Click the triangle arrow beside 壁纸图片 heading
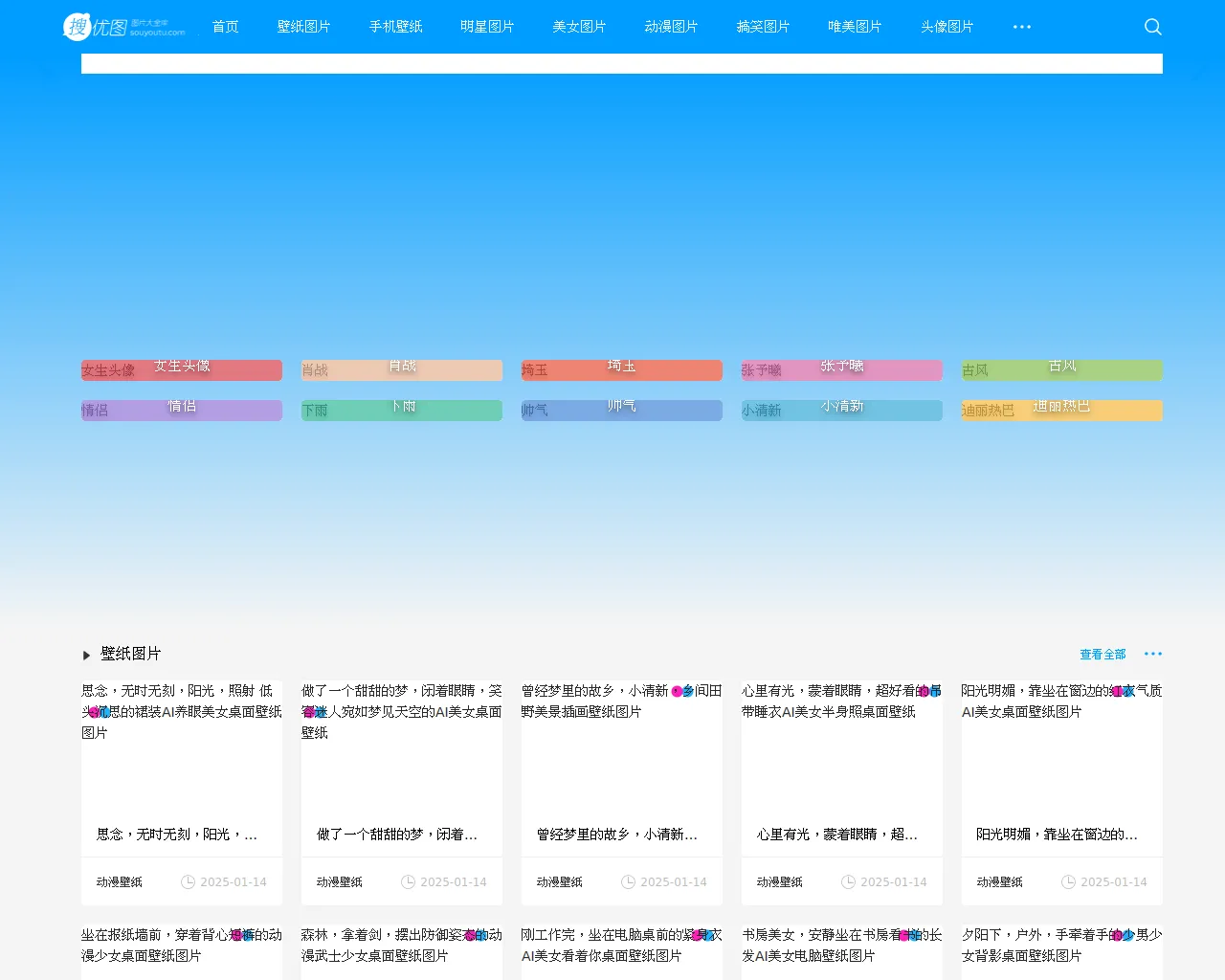The image size is (1225, 980). [86, 656]
